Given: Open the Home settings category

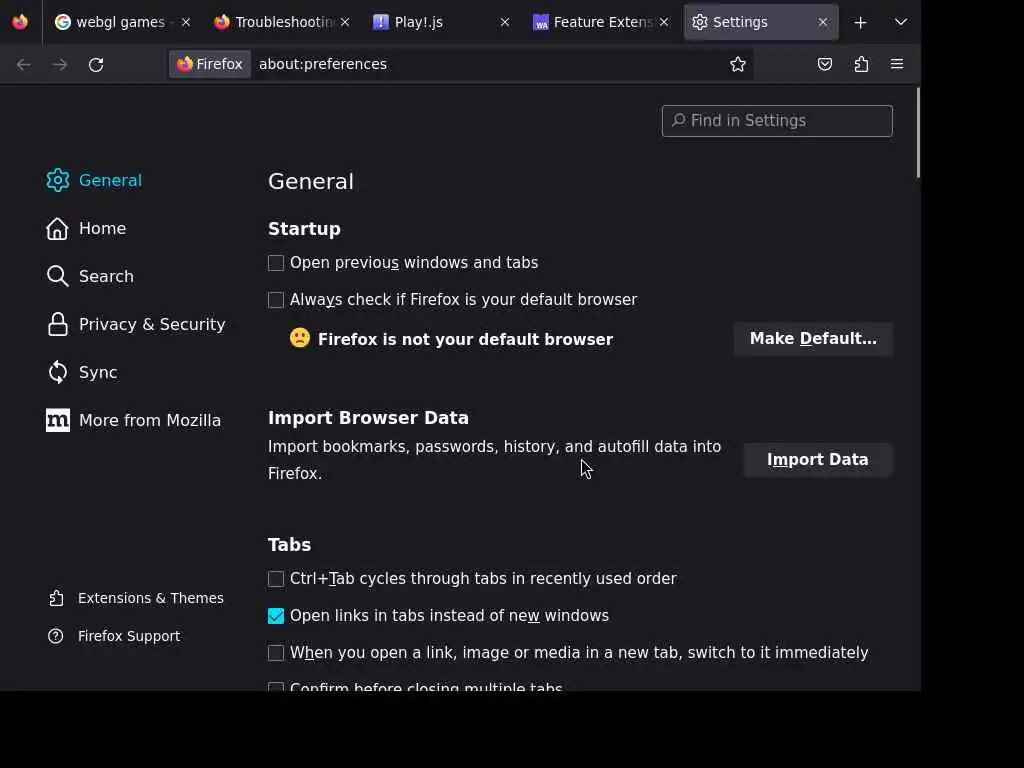Looking at the screenshot, I should click(102, 228).
